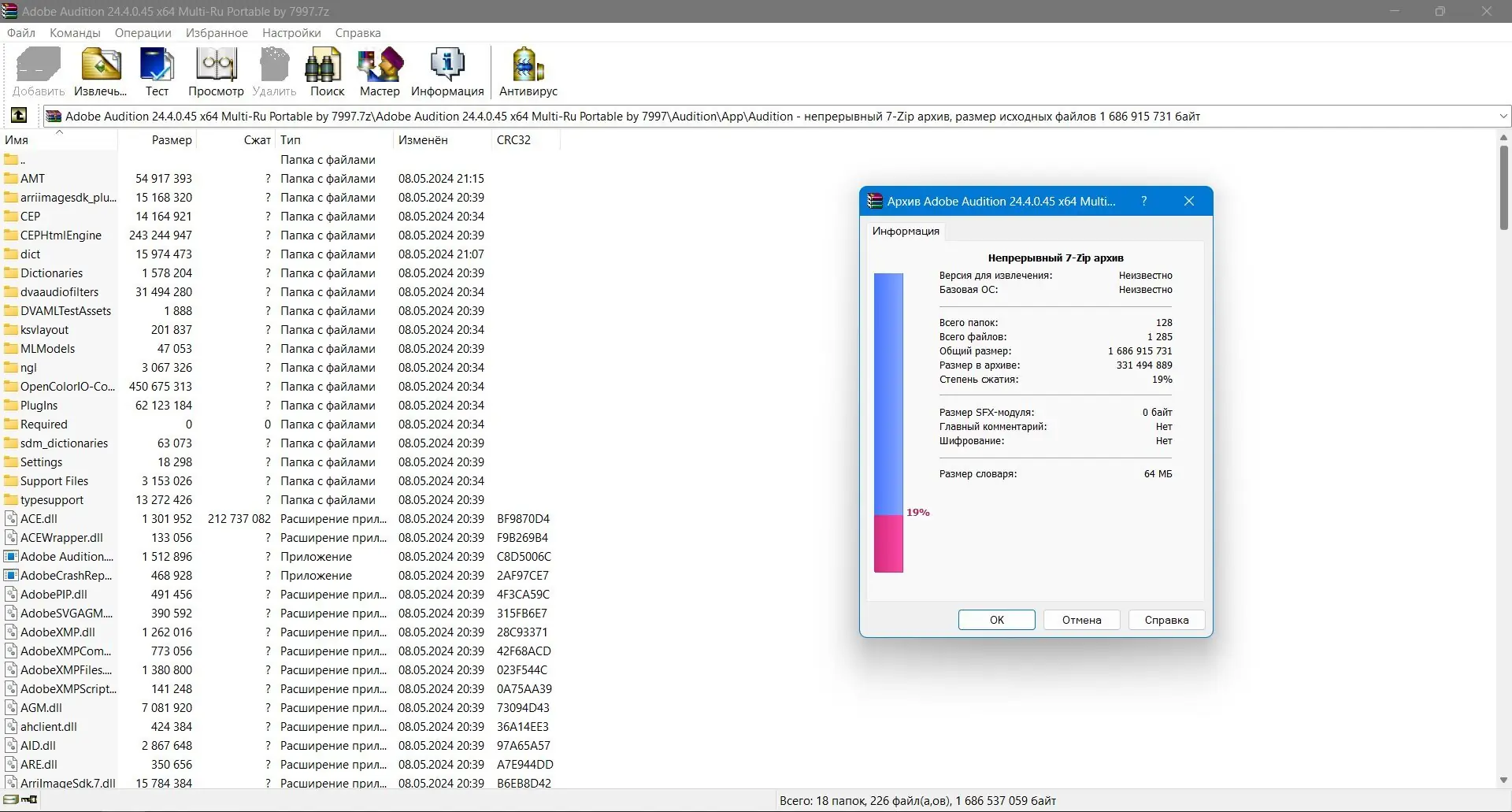Select the AdobeCrashRep... application icon
This screenshot has height=812, width=1512.
point(11,575)
